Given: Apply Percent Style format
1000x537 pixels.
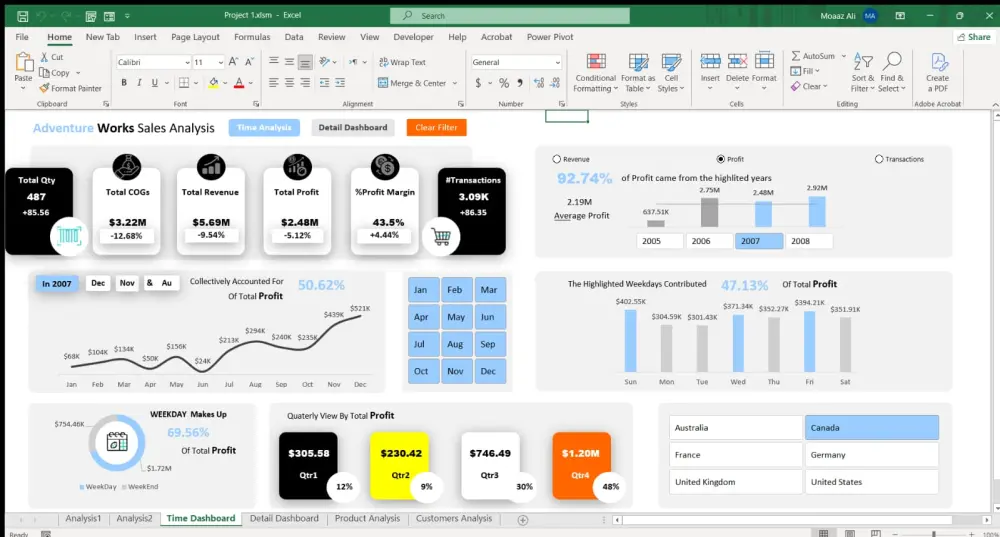Looking at the screenshot, I should 504,83.
